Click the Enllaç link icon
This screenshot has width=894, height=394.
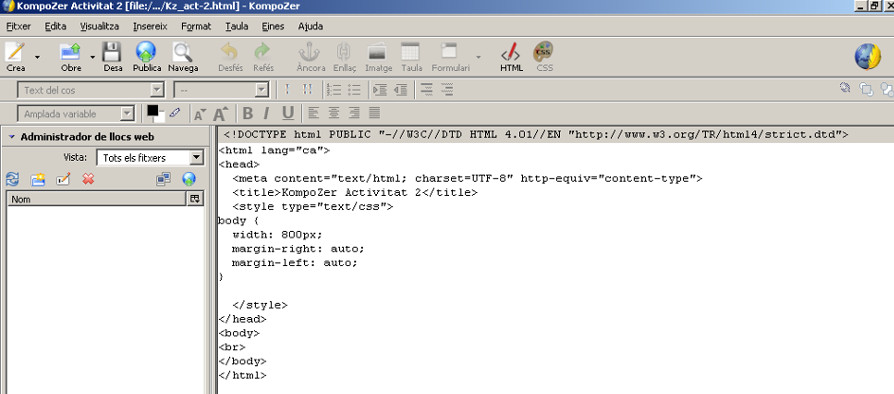click(343, 52)
